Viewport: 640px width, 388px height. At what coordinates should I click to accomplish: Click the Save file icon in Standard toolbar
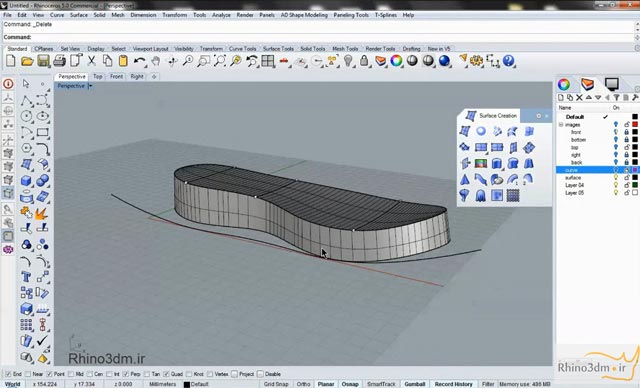point(43,61)
